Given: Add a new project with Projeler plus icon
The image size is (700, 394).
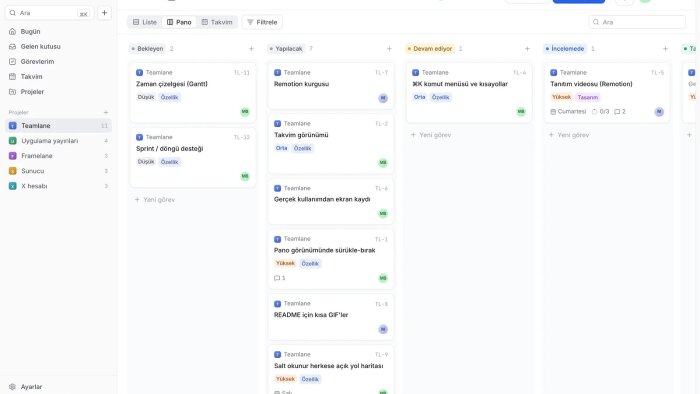Looking at the screenshot, I should [x=106, y=112].
